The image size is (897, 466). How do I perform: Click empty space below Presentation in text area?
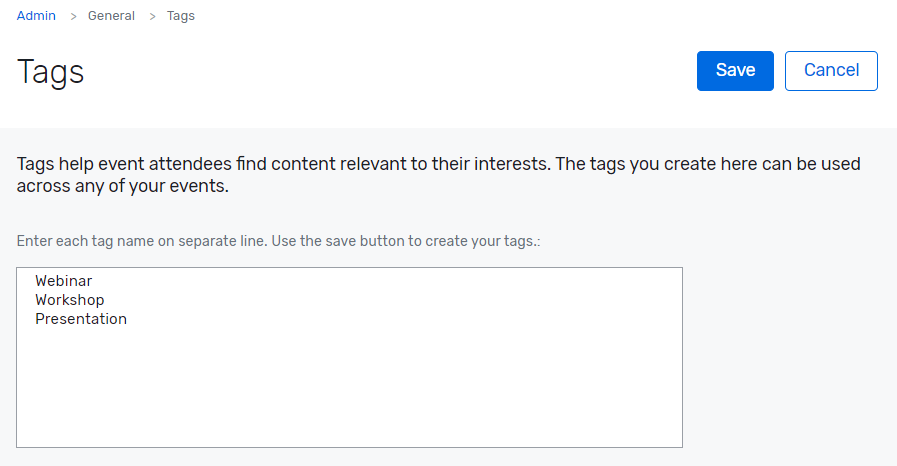coord(300,390)
